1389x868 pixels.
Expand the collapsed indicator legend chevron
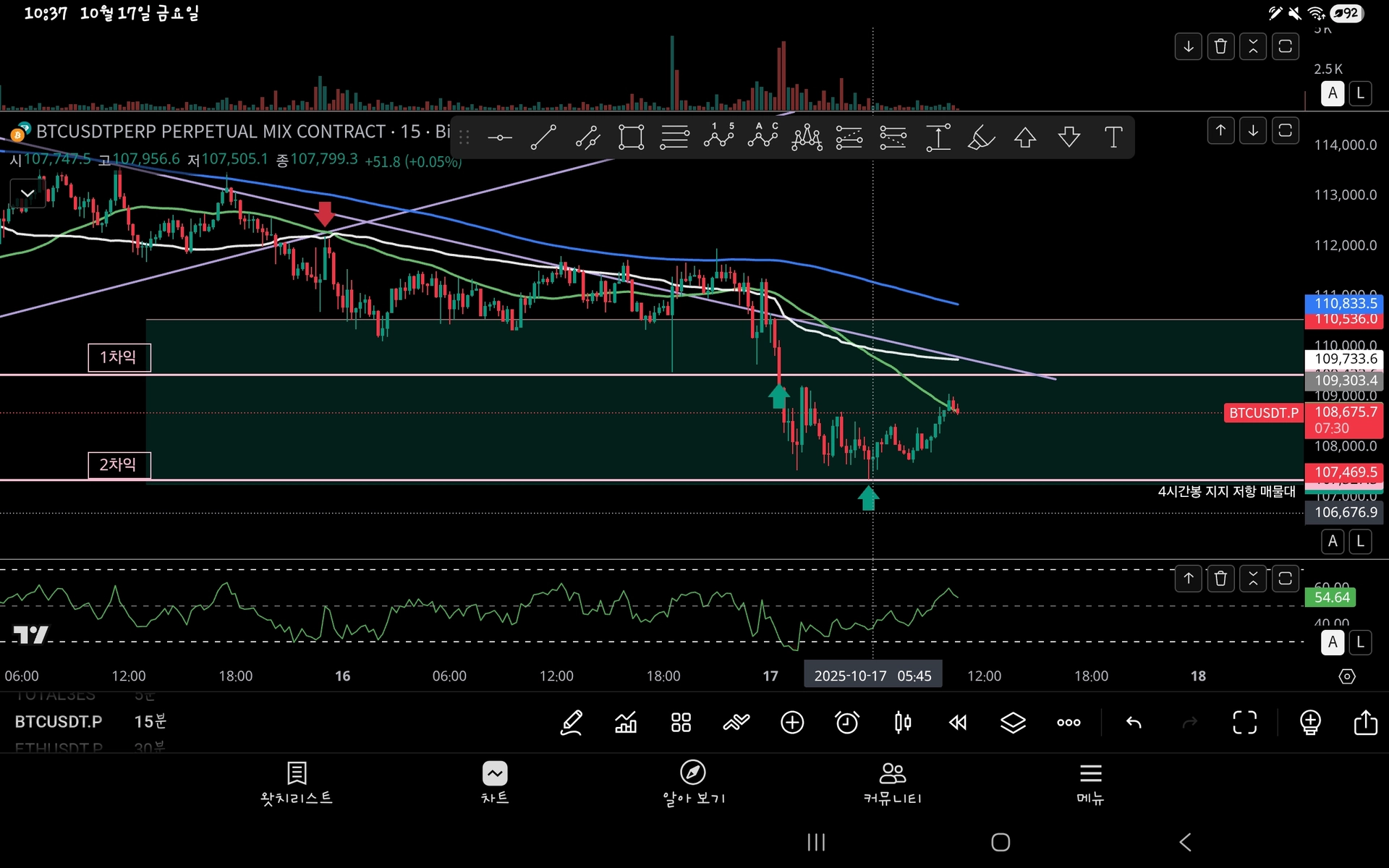click(x=27, y=193)
